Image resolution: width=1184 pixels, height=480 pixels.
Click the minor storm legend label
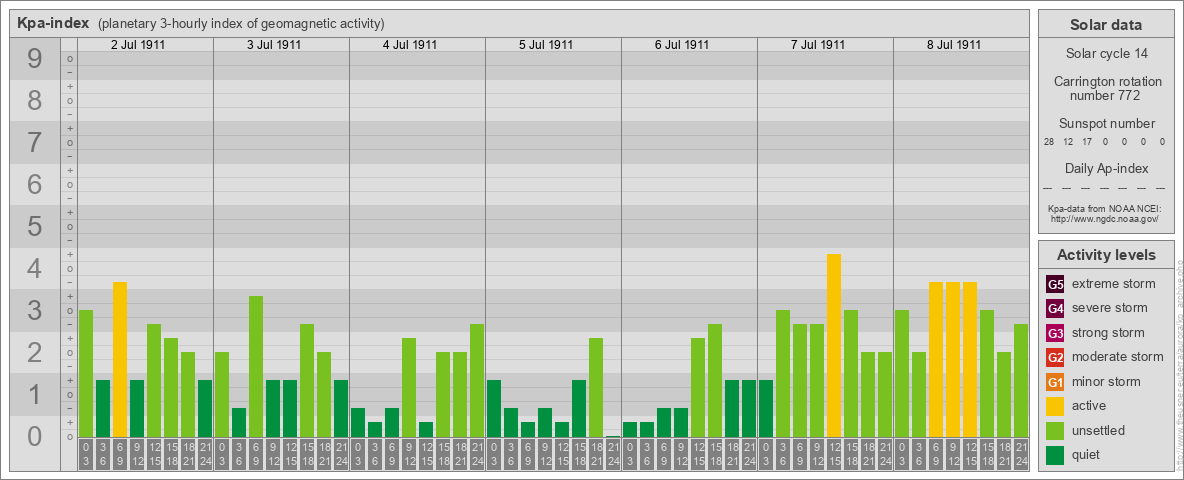[1107, 381]
